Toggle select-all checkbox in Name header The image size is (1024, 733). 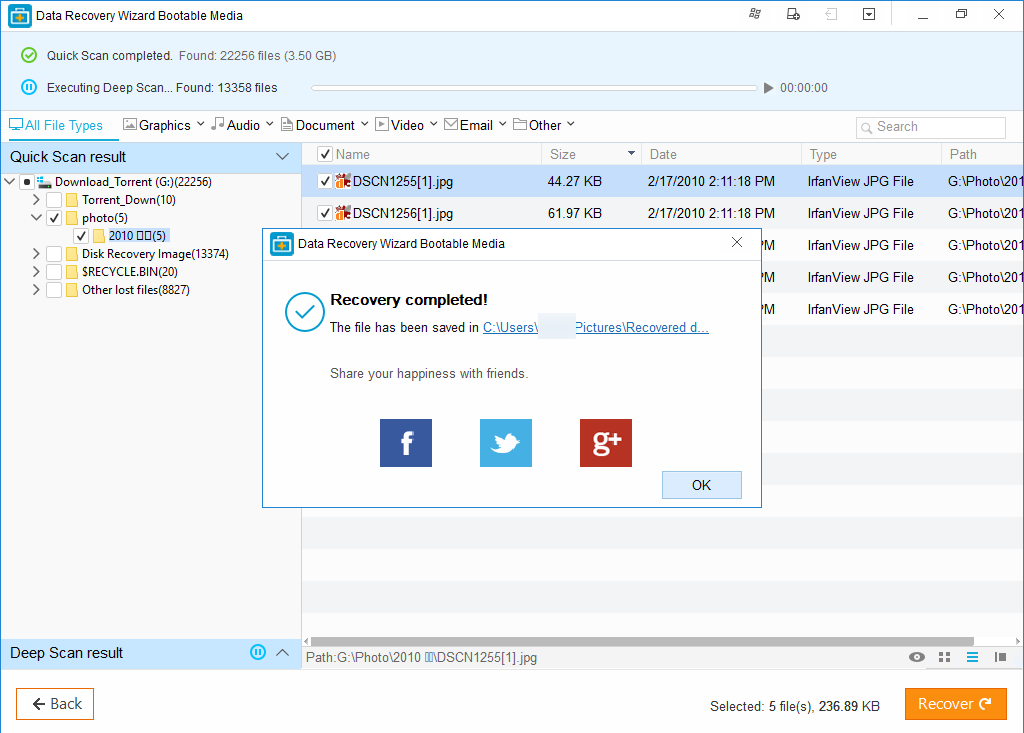pos(325,154)
